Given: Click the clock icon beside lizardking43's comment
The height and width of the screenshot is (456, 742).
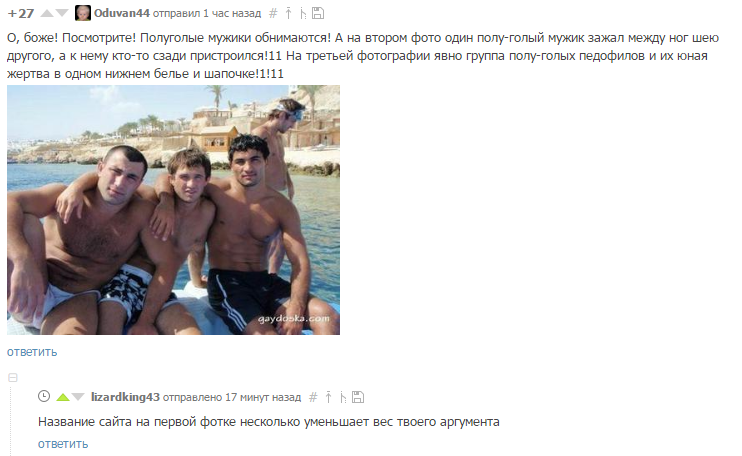Looking at the screenshot, I should (x=44, y=396).
